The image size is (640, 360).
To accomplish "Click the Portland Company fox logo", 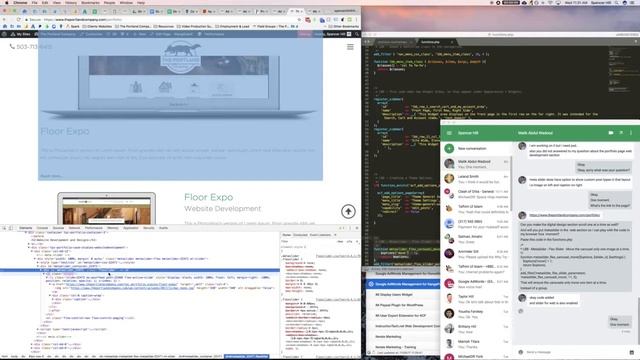I will pyautogui.click(x=180, y=58).
